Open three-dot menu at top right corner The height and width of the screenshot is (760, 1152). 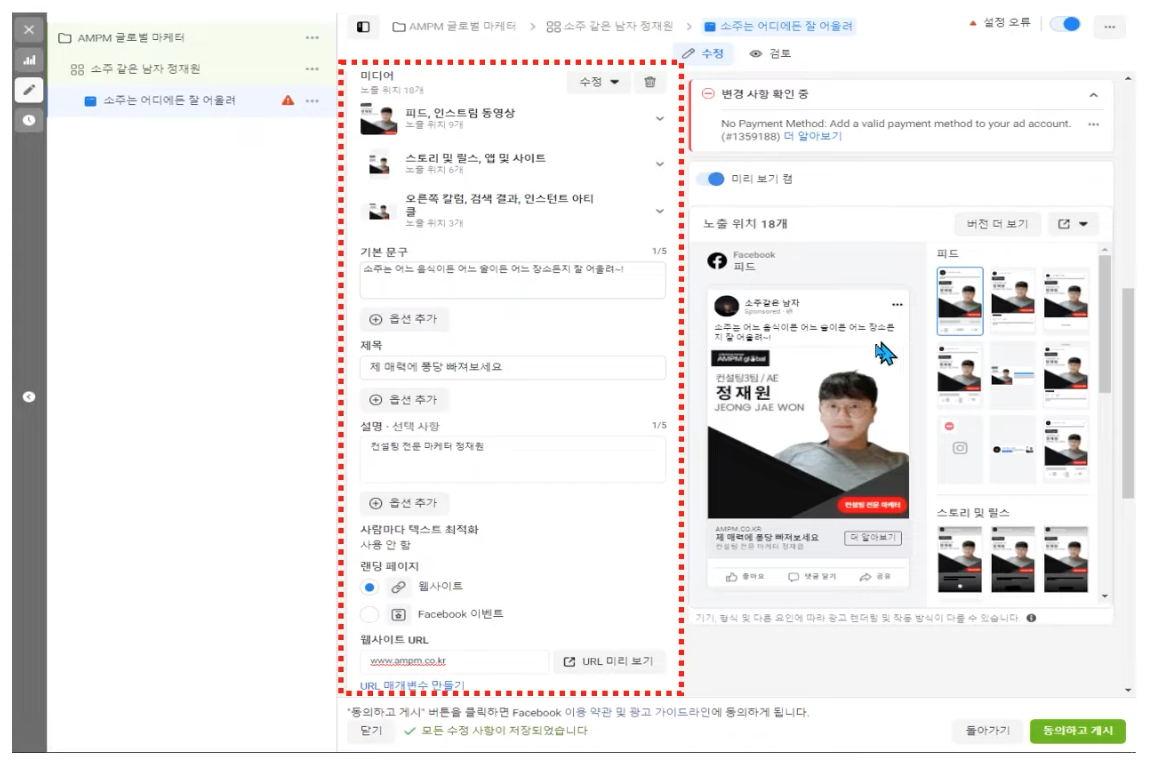(x=1107, y=26)
